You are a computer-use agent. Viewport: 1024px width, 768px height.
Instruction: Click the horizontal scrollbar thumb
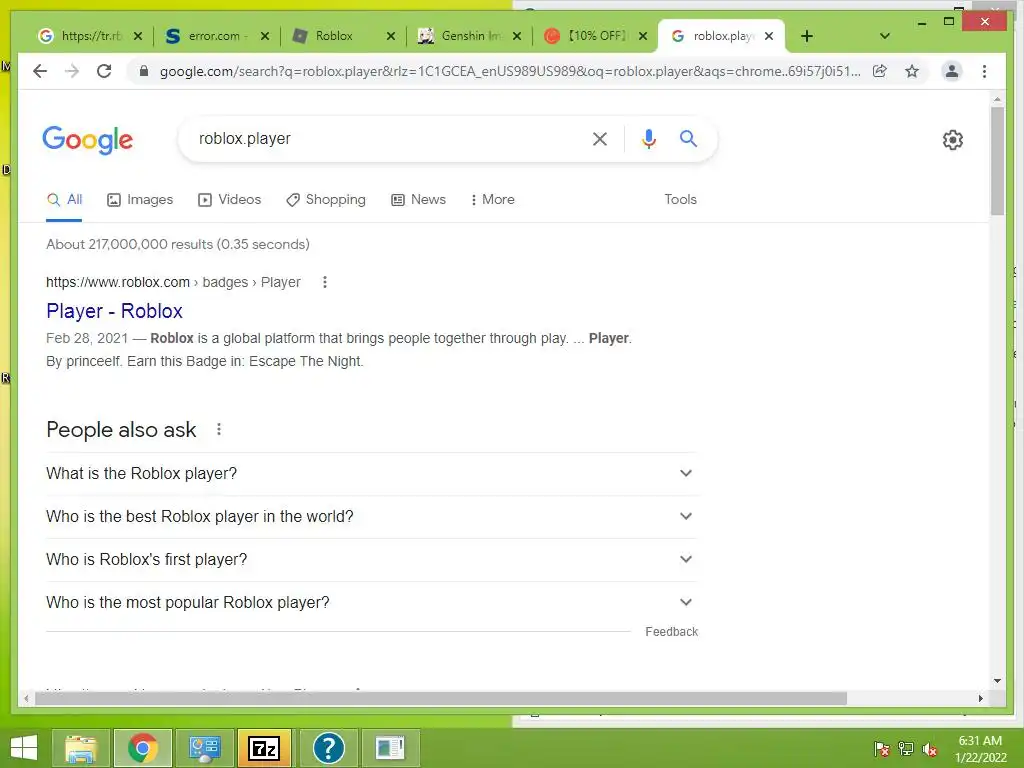tap(441, 699)
